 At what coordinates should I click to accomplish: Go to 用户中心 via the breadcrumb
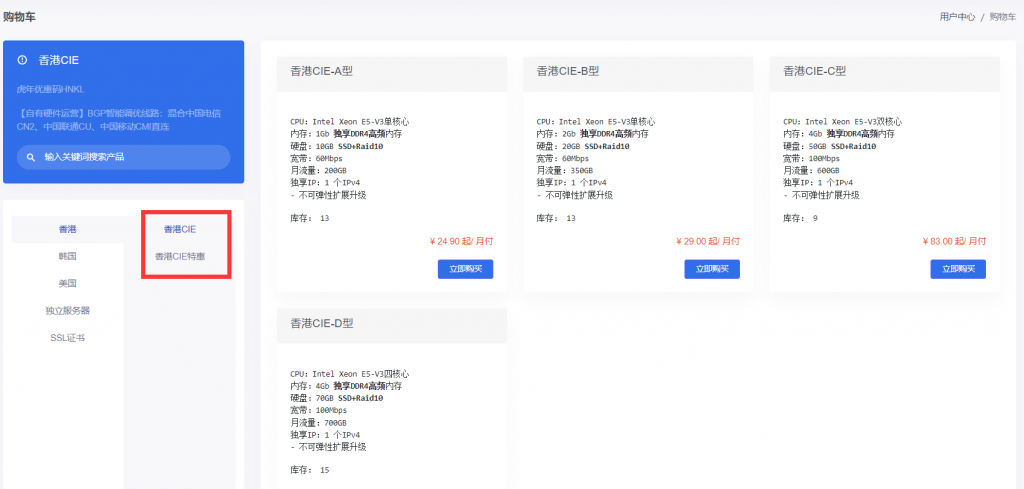pyautogui.click(x=957, y=17)
